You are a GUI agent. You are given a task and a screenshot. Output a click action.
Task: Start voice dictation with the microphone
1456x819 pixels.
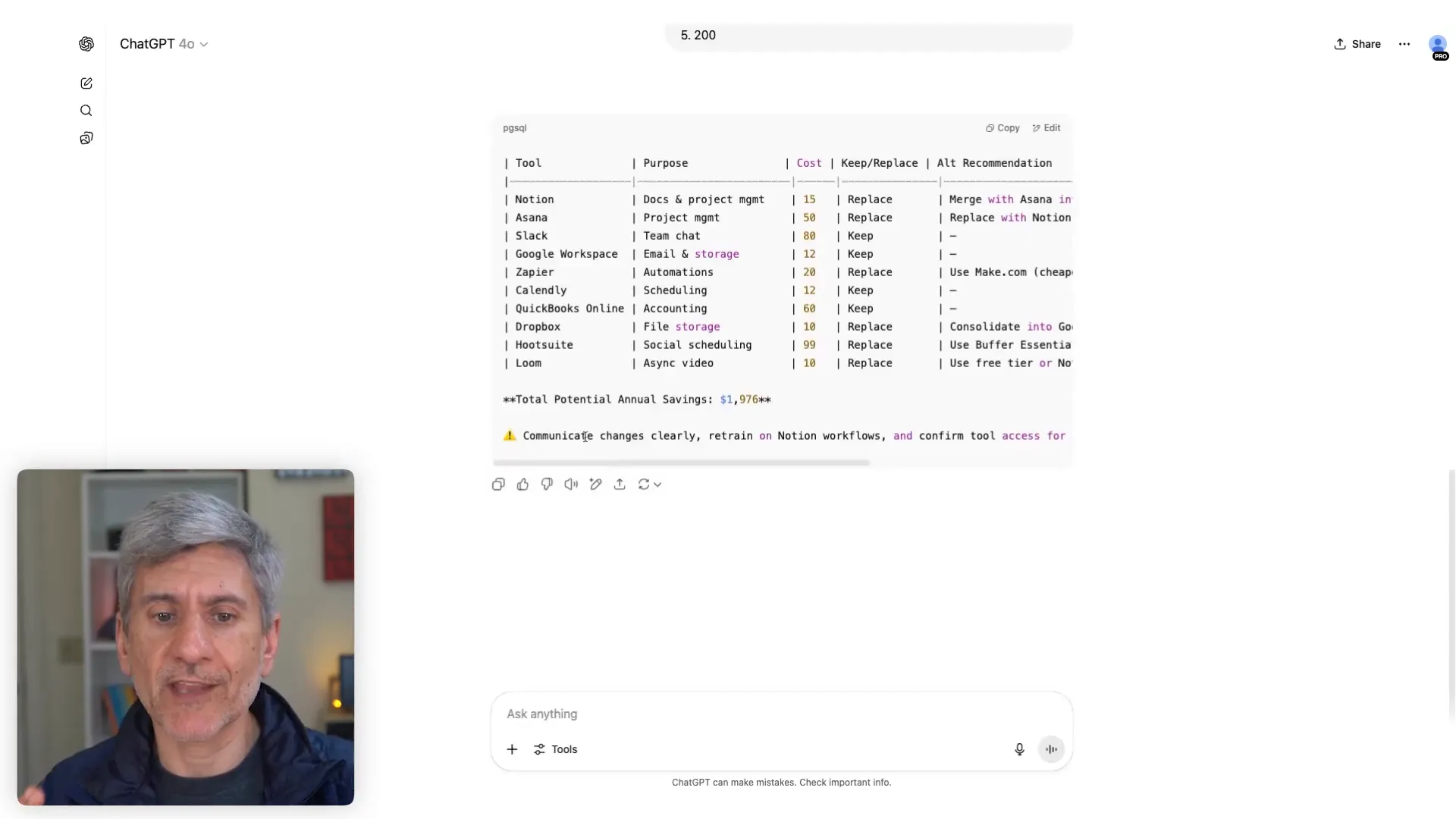1019,749
